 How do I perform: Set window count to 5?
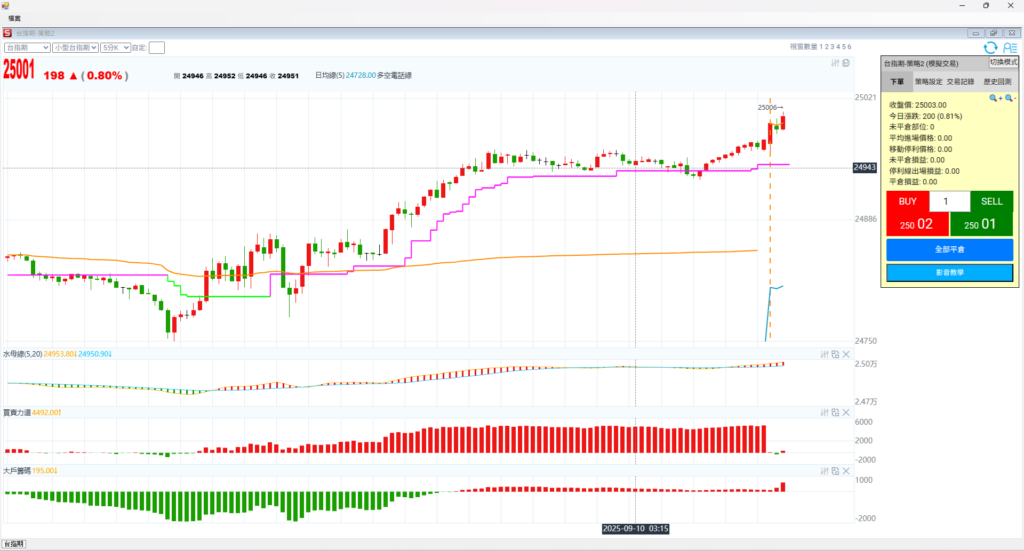pos(843,47)
